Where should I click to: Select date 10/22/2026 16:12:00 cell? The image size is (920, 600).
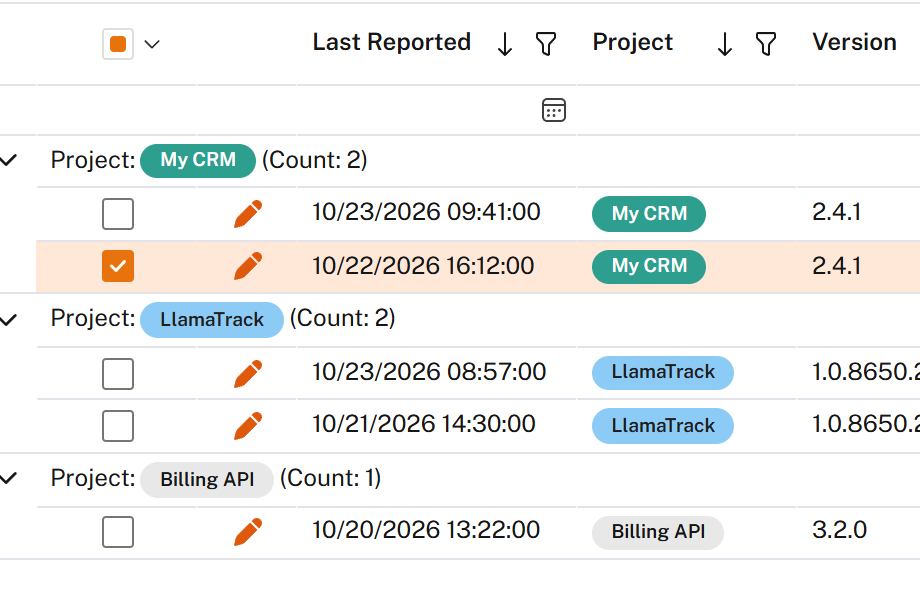click(423, 266)
